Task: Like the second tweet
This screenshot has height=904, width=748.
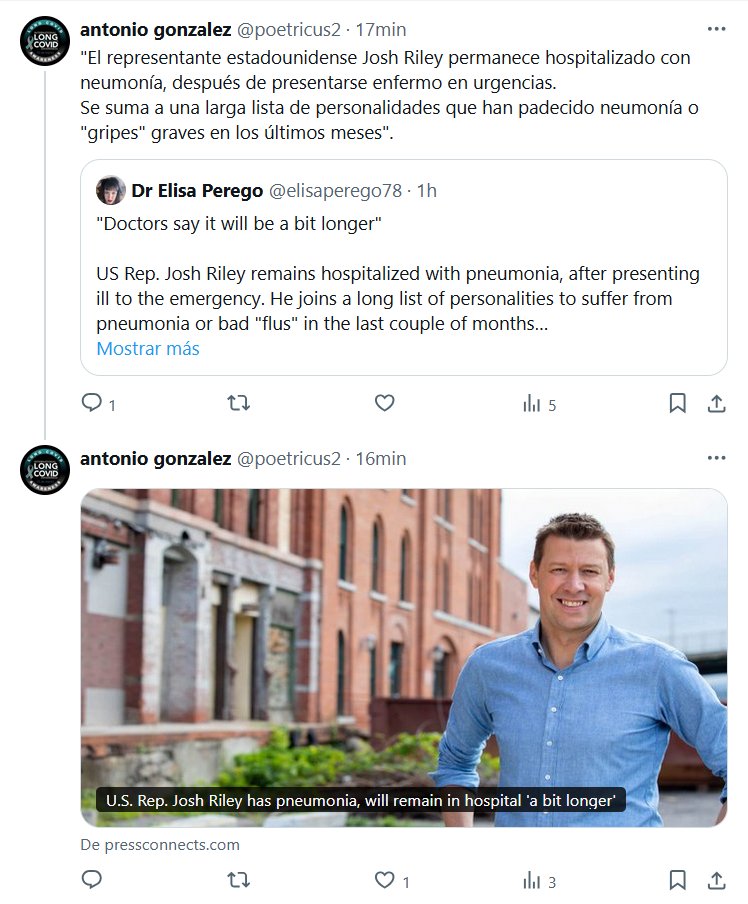Action: point(385,880)
